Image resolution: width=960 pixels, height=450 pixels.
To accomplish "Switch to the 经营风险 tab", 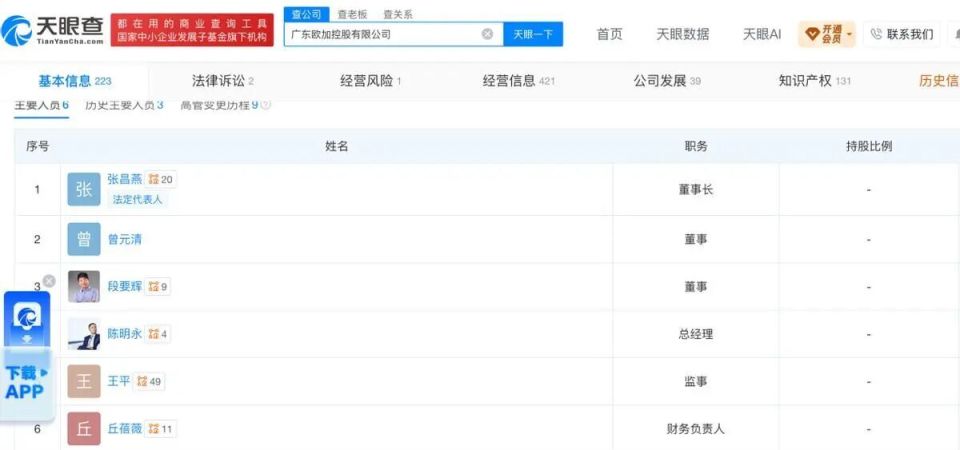I will pyautogui.click(x=370, y=81).
